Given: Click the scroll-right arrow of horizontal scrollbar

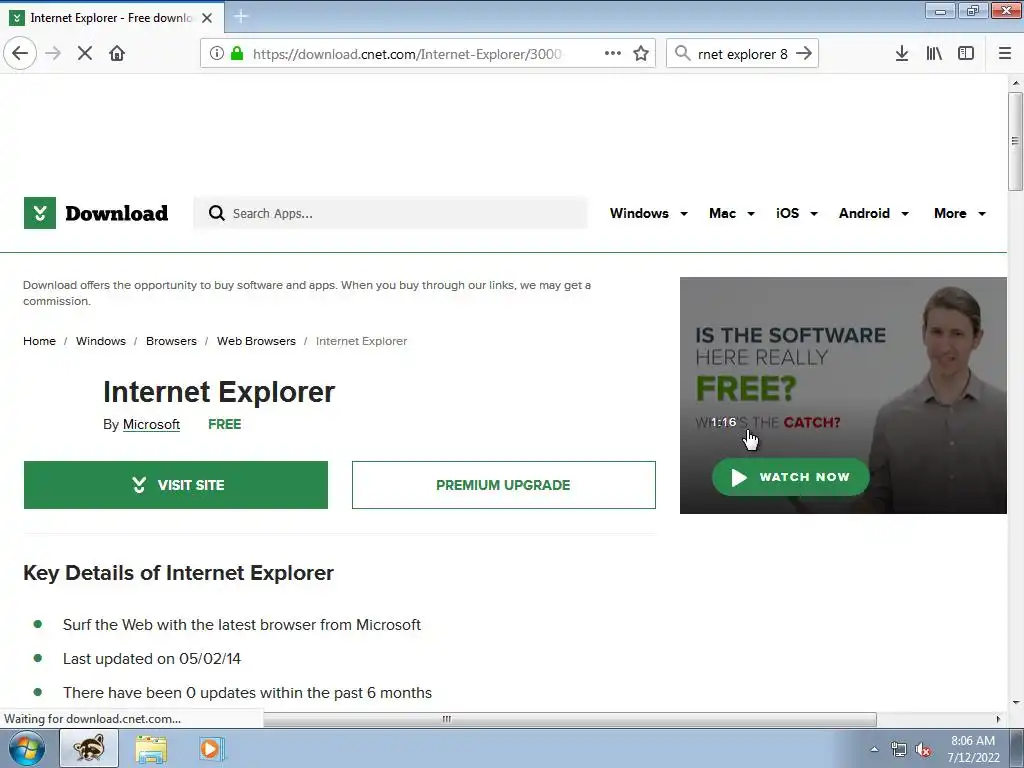Looking at the screenshot, I should pyautogui.click(x=998, y=719).
